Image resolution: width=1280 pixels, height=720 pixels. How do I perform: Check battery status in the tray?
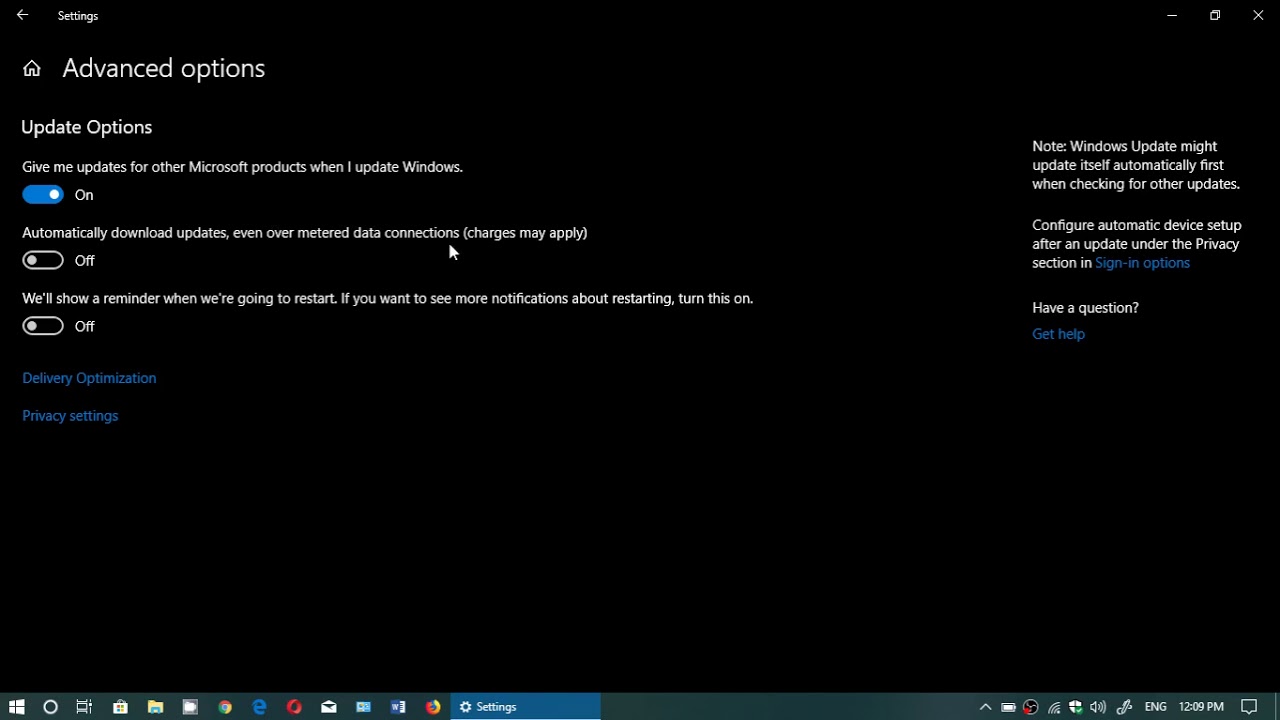[1008, 707]
